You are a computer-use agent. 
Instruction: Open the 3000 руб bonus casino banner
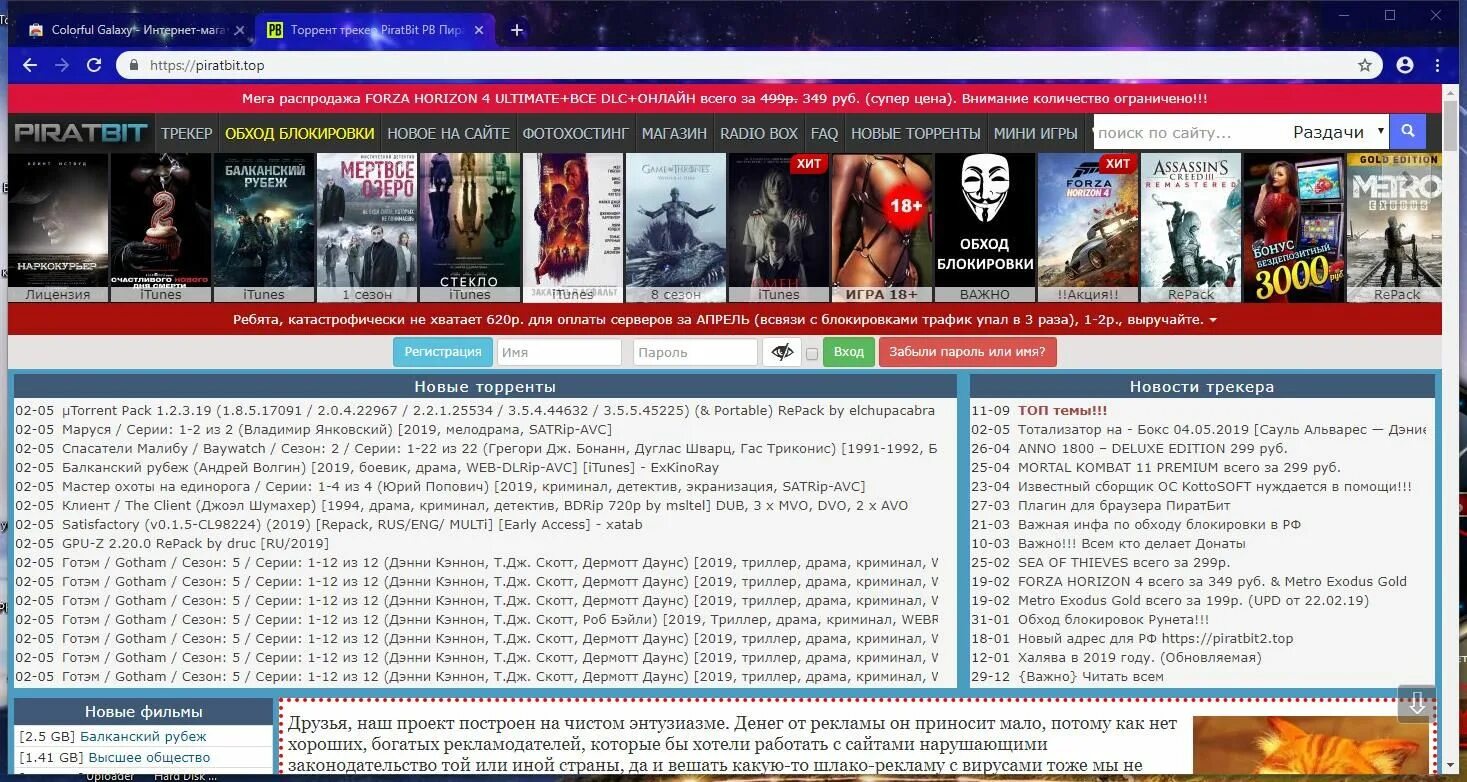[1294, 227]
